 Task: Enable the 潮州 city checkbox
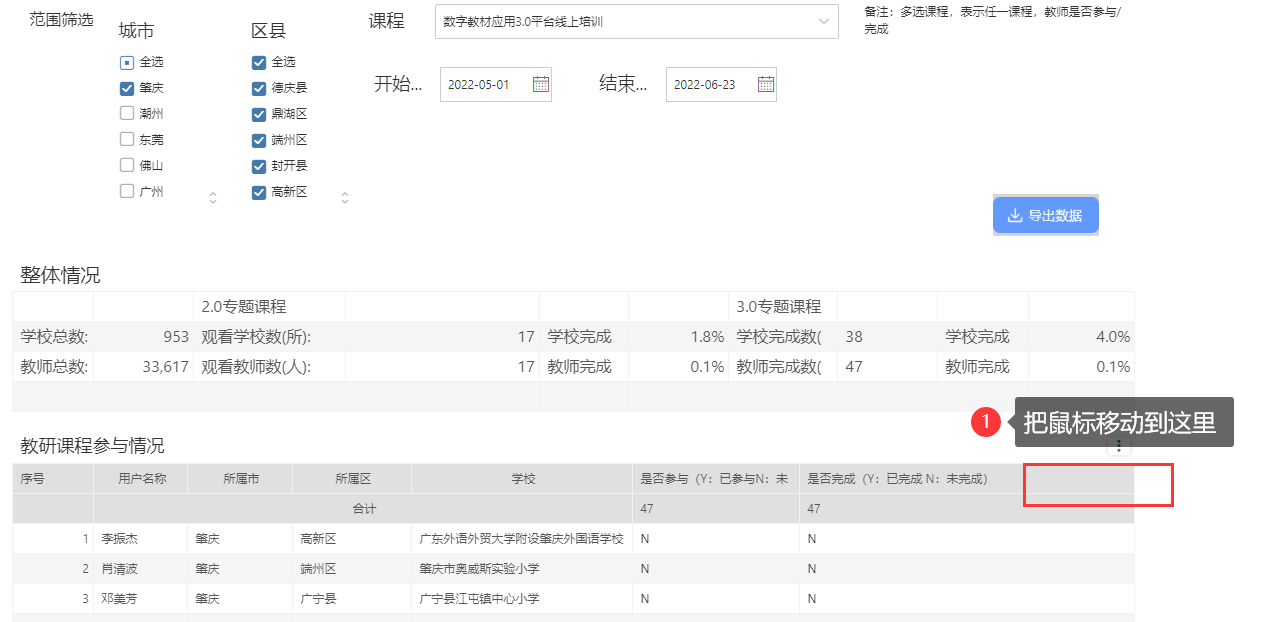[126, 113]
